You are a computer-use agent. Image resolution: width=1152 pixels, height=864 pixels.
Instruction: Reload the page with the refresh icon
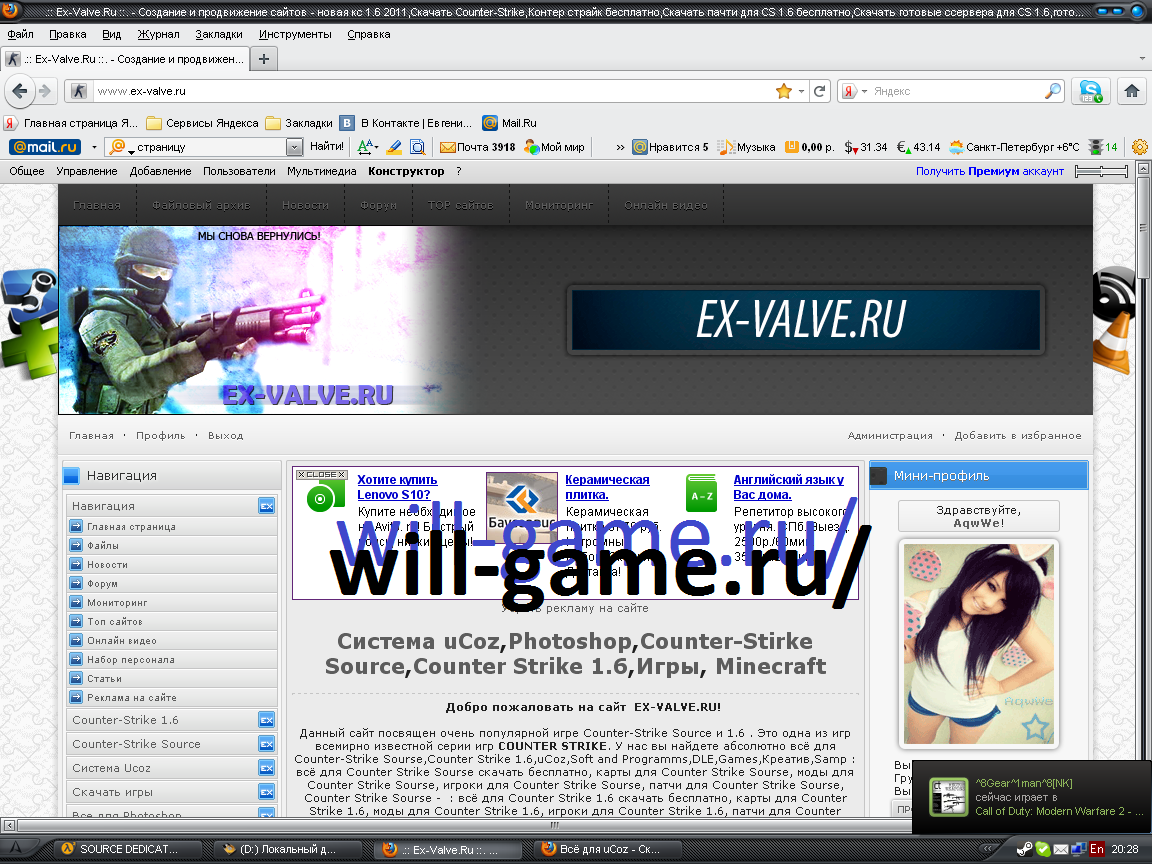point(819,91)
